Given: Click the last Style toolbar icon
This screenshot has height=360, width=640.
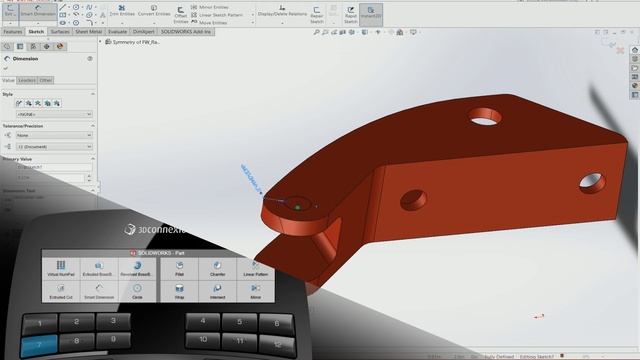Looking at the screenshot, I should click(x=57, y=103).
